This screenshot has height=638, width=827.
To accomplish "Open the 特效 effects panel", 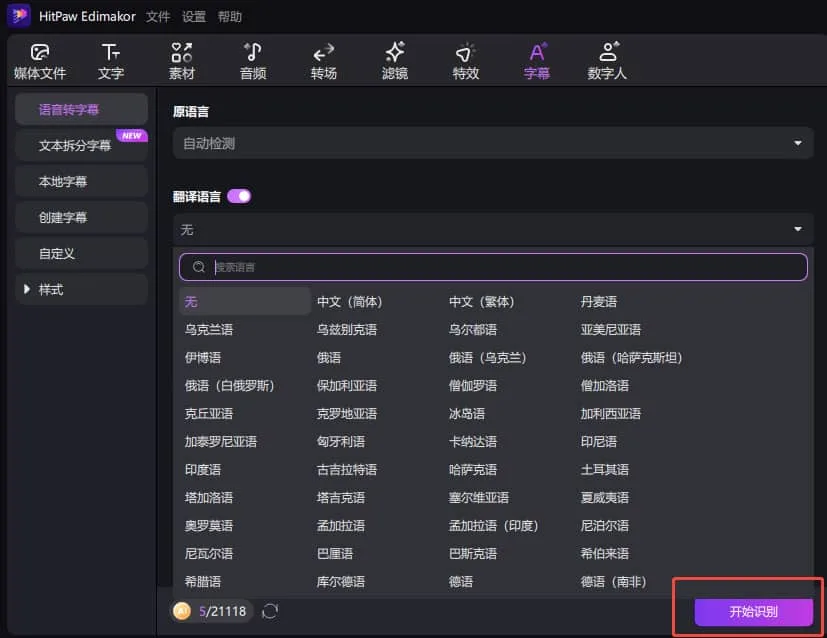I will tap(465, 59).
